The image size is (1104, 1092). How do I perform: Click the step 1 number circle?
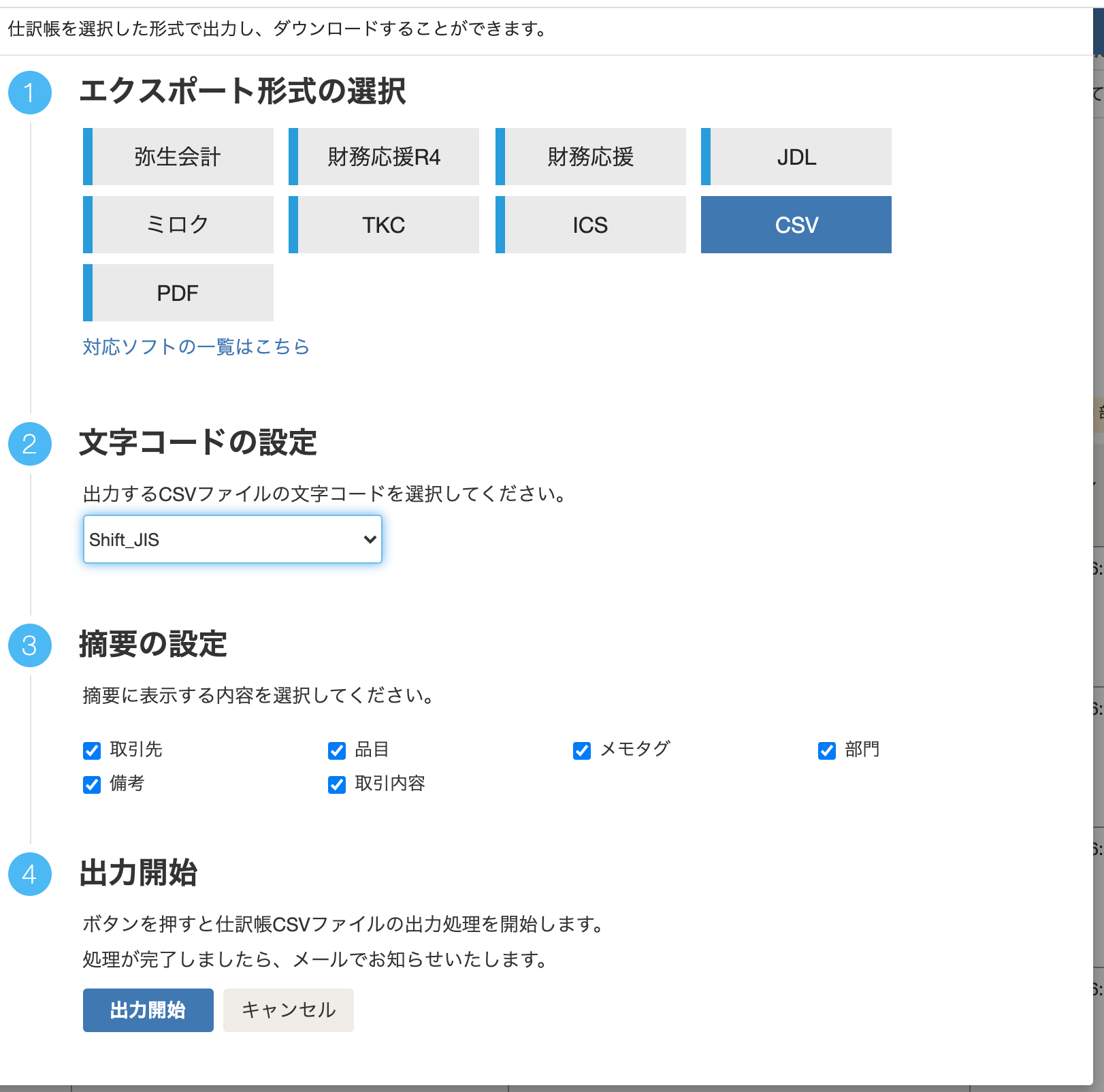(x=29, y=93)
